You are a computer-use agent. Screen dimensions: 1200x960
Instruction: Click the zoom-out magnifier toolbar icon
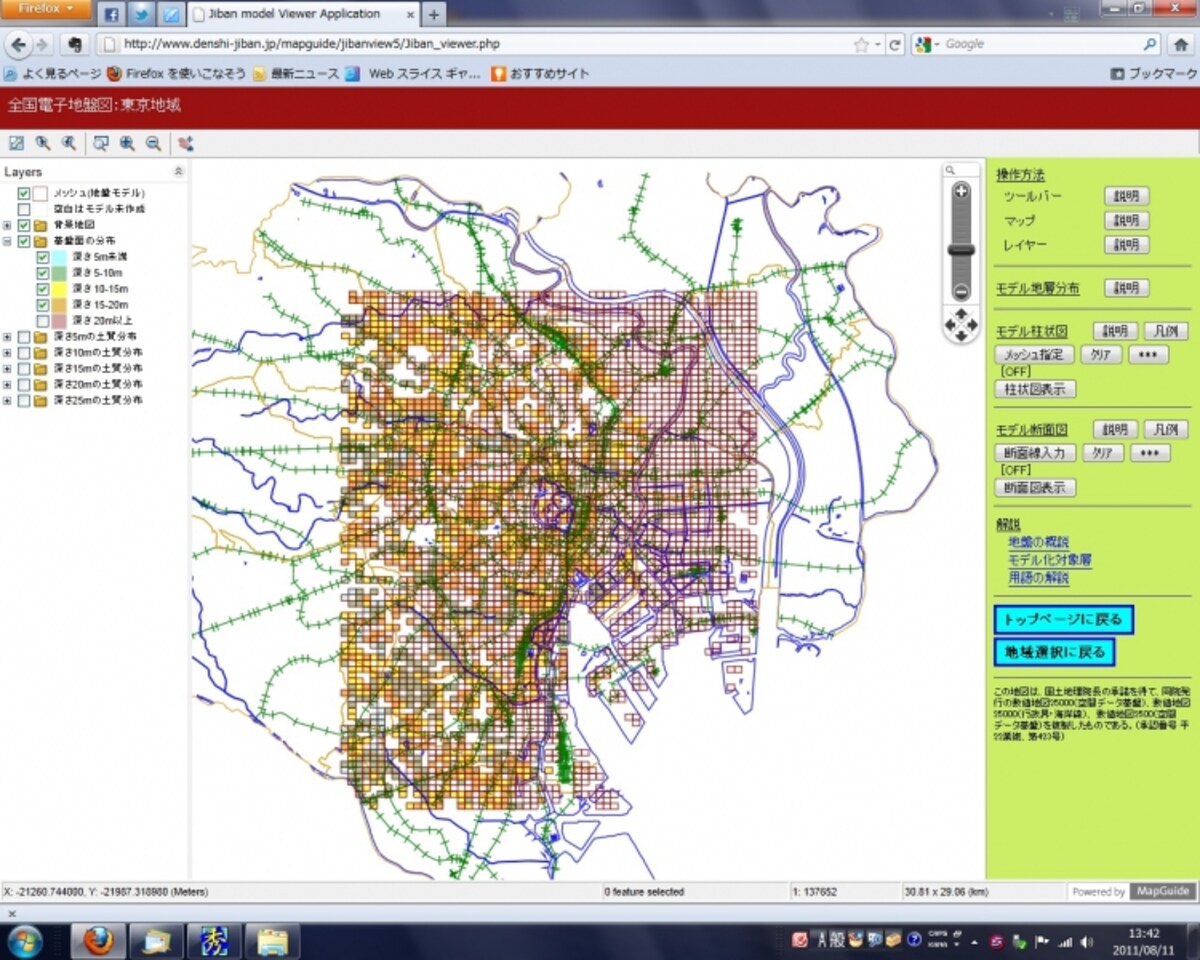153,143
